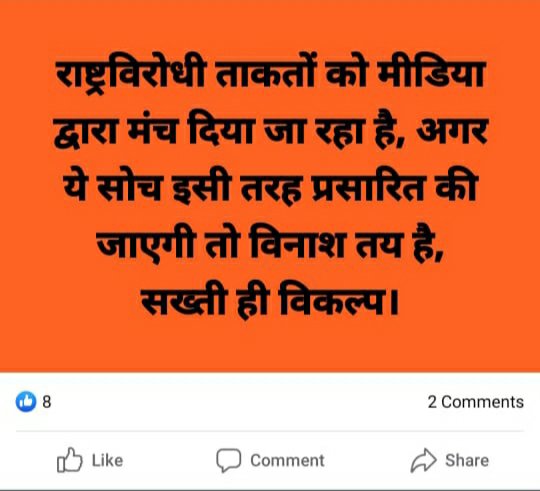Tap the thumbs-up outline Like icon
The height and width of the screenshot is (491, 540).
[70, 460]
